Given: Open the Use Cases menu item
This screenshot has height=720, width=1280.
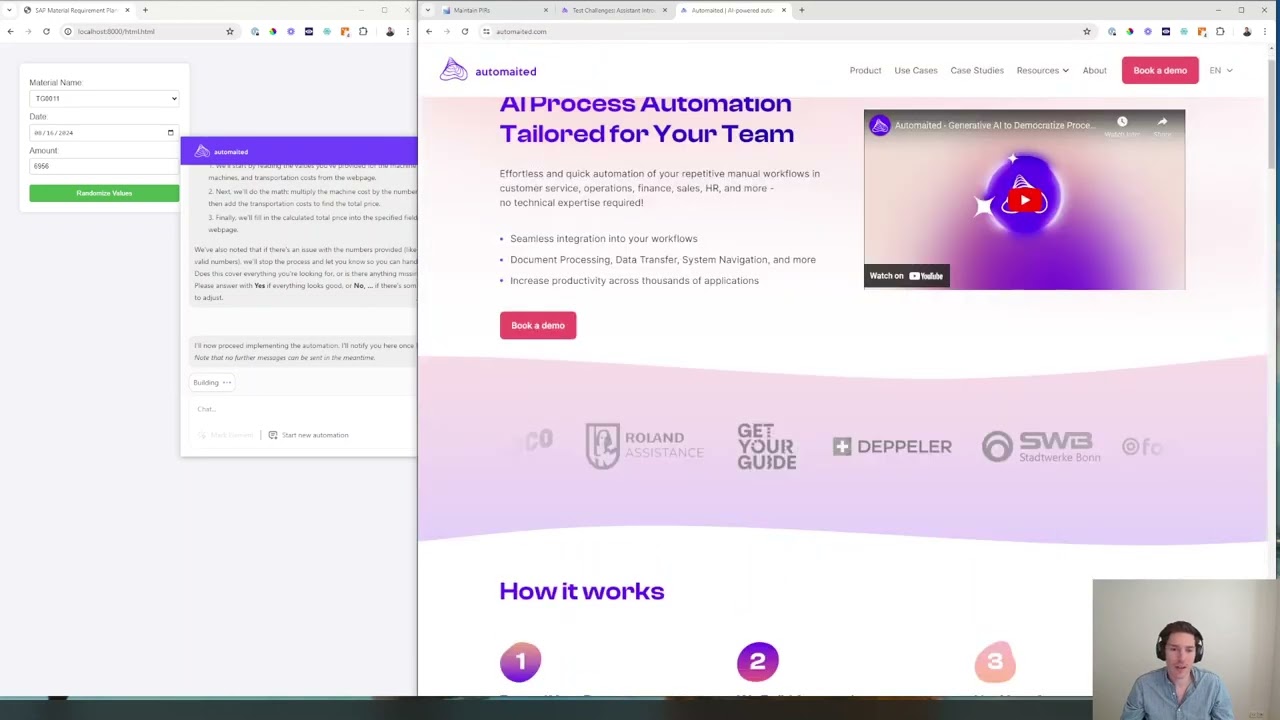Looking at the screenshot, I should [916, 70].
